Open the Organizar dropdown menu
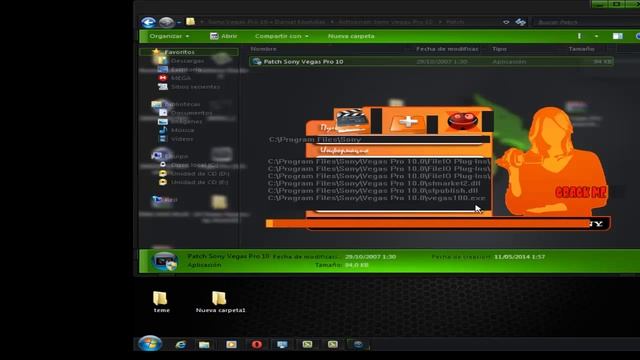This screenshot has width=640, height=360. coord(169,36)
